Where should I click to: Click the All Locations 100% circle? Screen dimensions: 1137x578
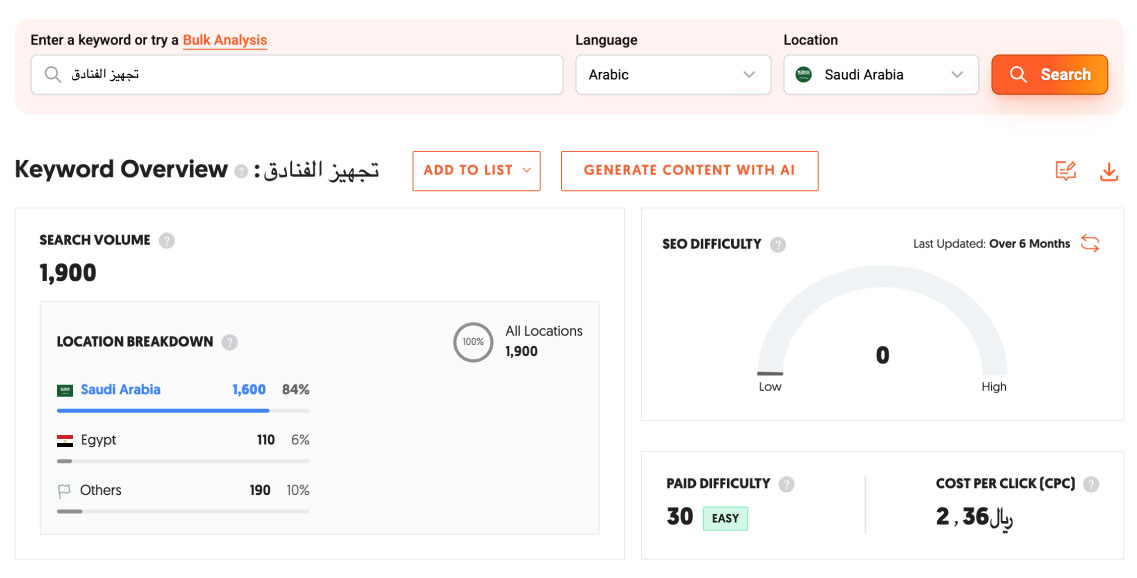pyautogui.click(x=472, y=342)
